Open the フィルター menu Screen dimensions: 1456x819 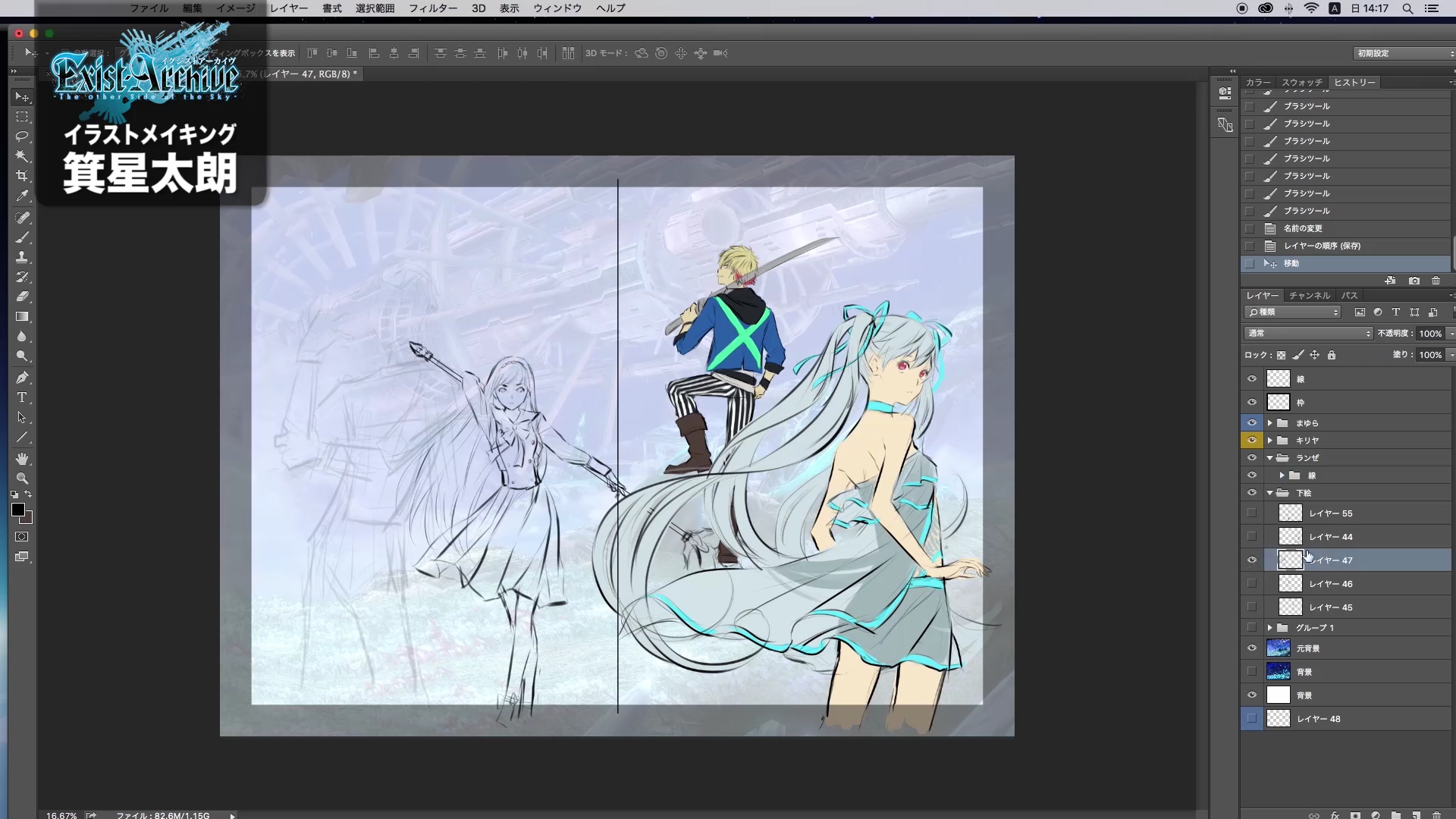(432, 8)
